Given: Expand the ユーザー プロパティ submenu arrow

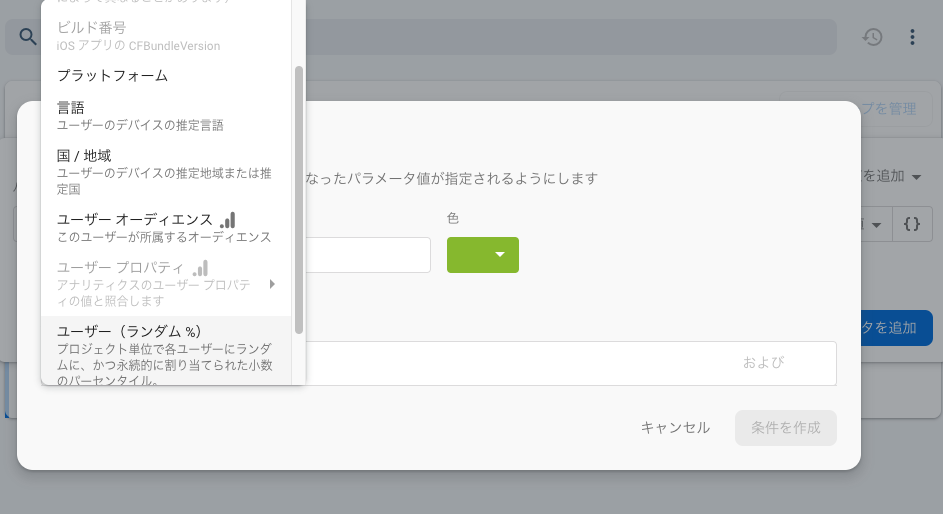Looking at the screenshot, I should [x=272, y=284].
